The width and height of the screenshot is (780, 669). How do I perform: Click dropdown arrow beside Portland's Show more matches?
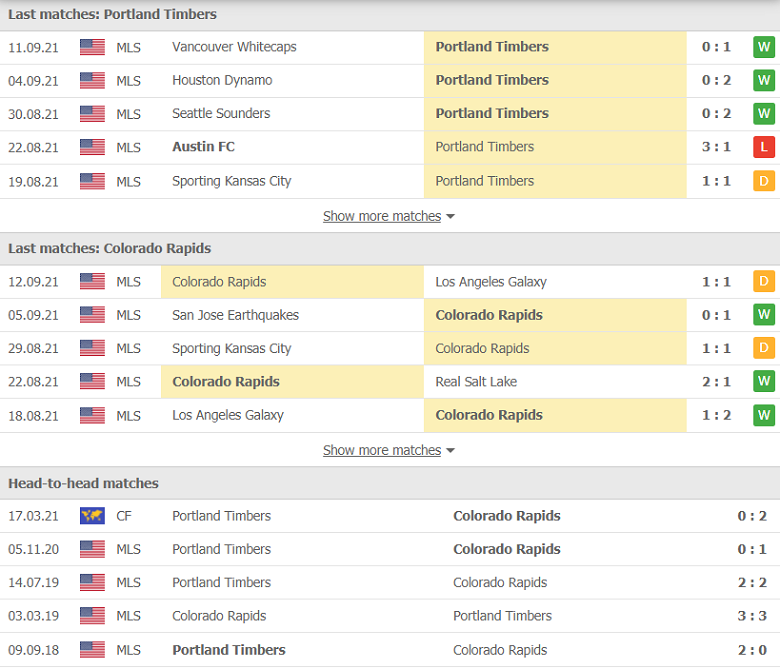click(451, 217)
